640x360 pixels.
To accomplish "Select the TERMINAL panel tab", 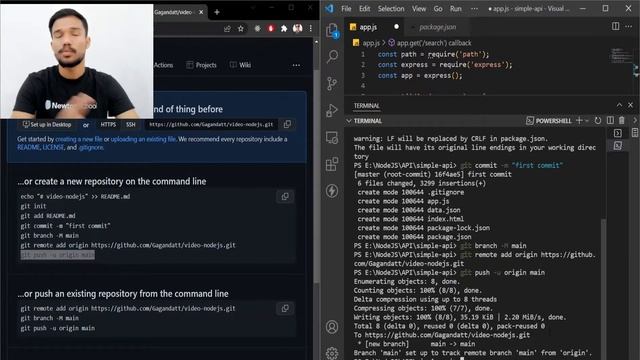I will (x=367, y=106).
